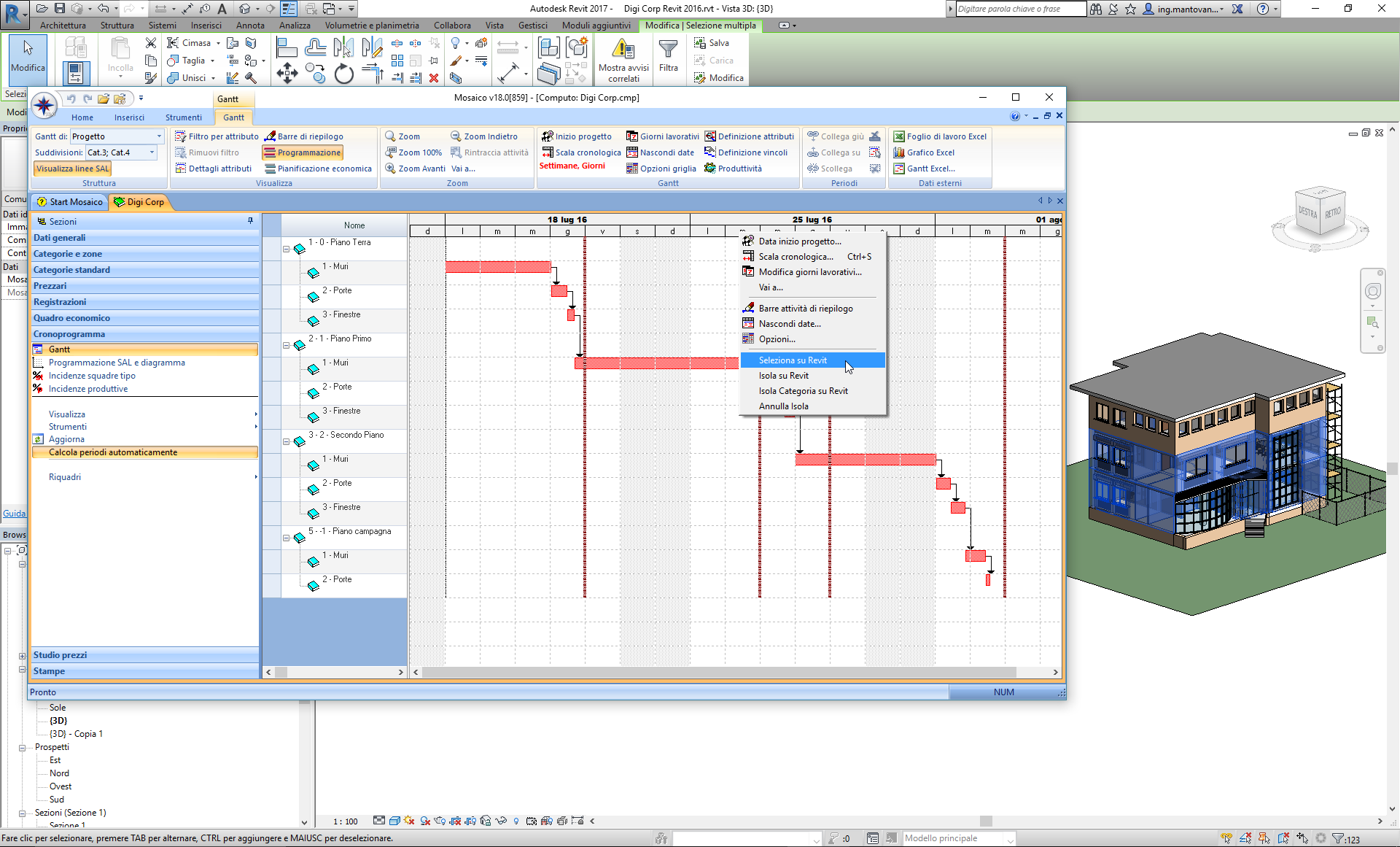
Task: Open the Gantt di Progetto dropdown
Action: (159, 136)
